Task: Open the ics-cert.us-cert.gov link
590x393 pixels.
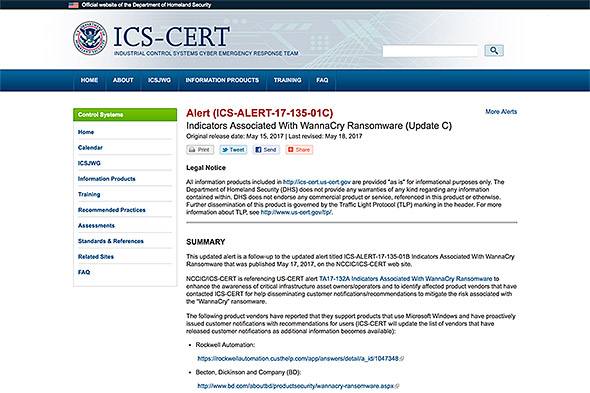Action: (x=317, y=182)
